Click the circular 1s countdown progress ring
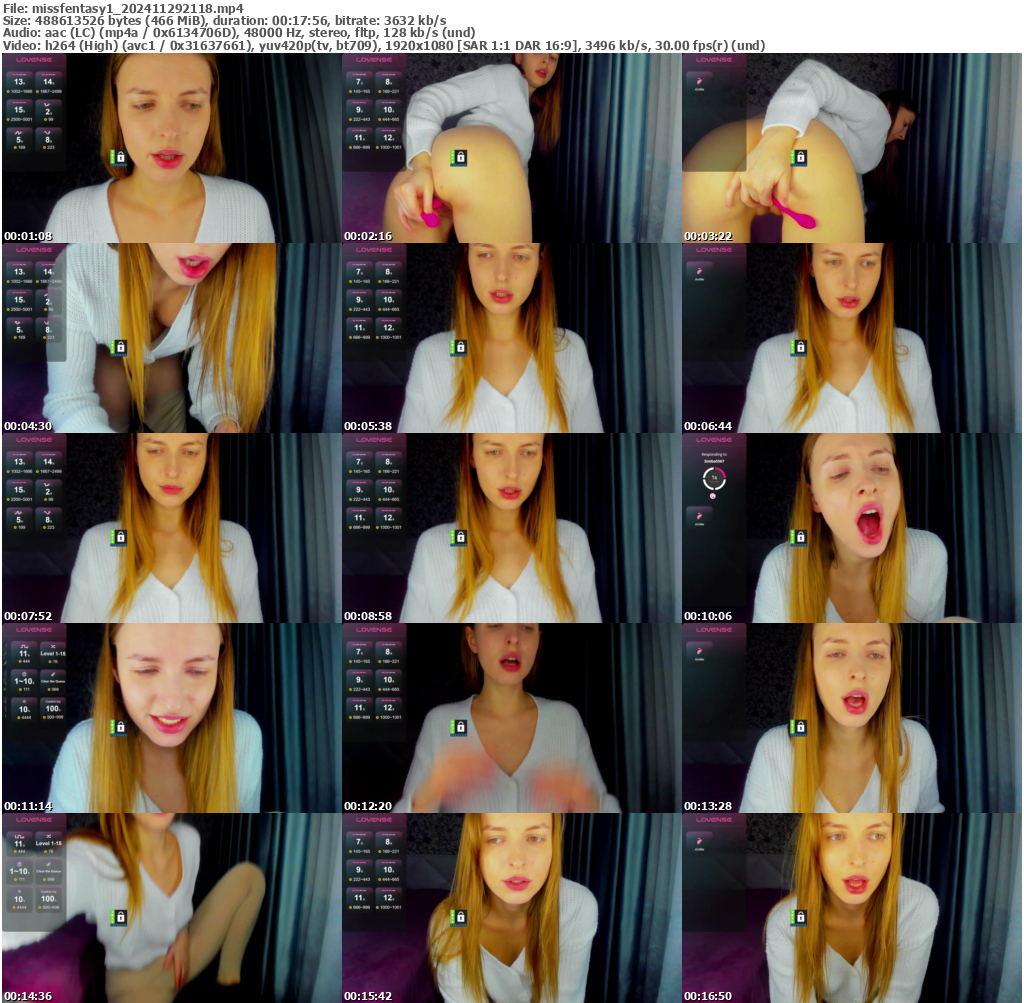Screen dimensions: 1024x1003 pyautogui.click(x=714, y=478)
